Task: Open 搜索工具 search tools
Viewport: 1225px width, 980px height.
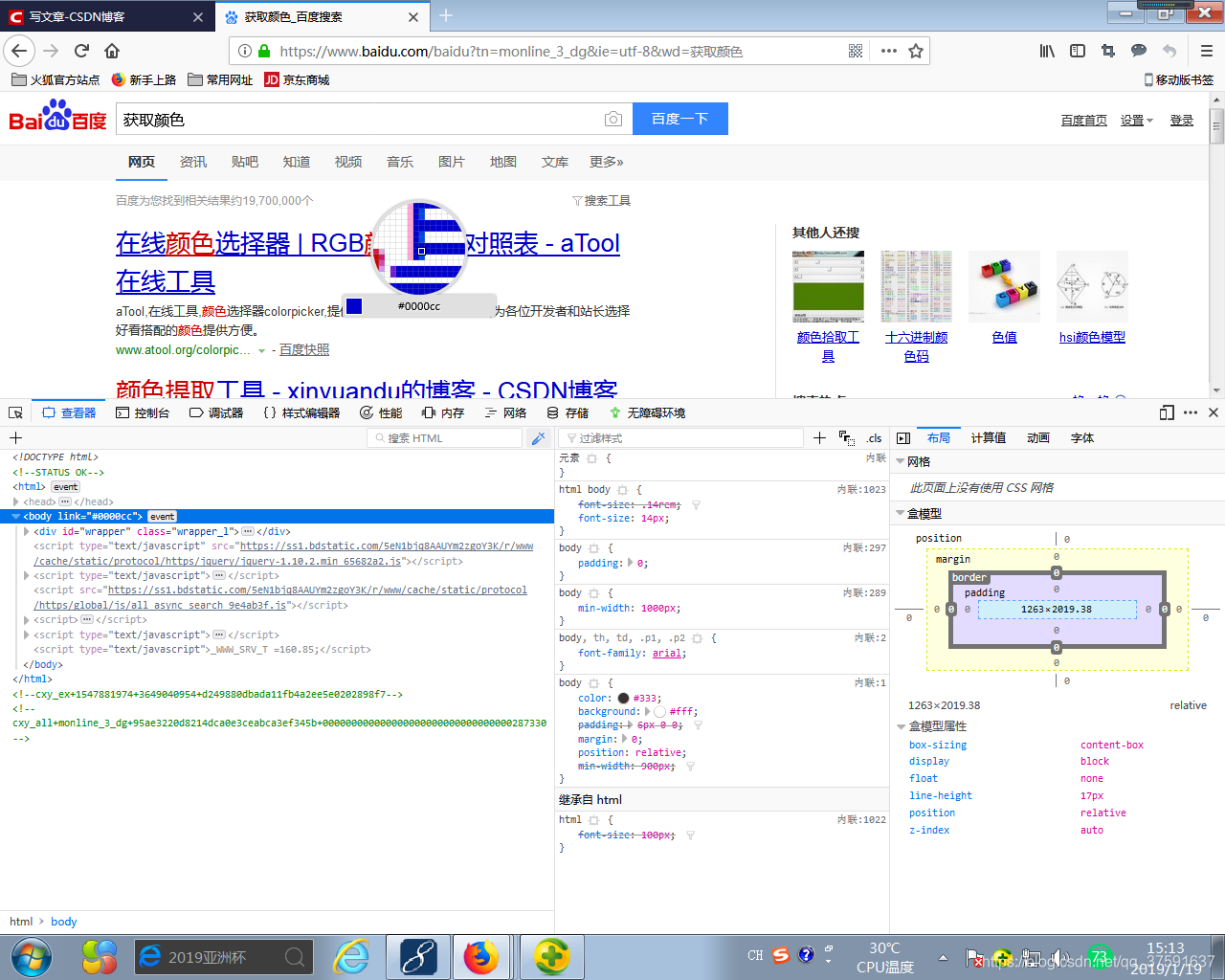Action: [601, 201]
